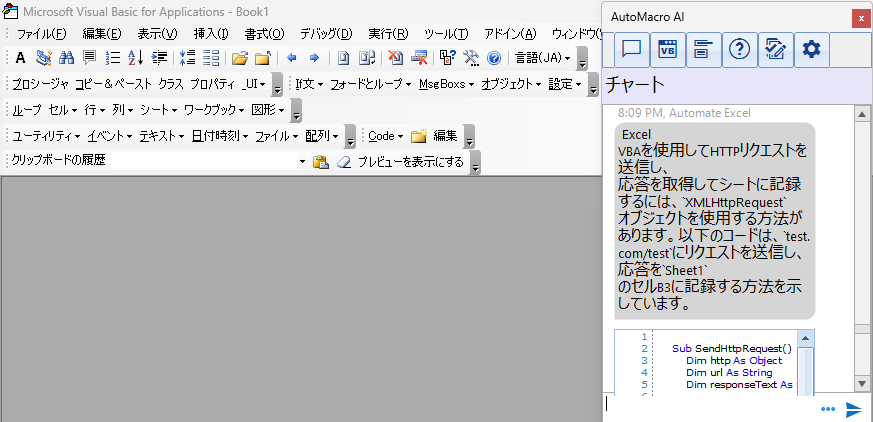Open the デバッグ(D) menu
This screenshot has height=422, width=873.
[x=326, y=33]
